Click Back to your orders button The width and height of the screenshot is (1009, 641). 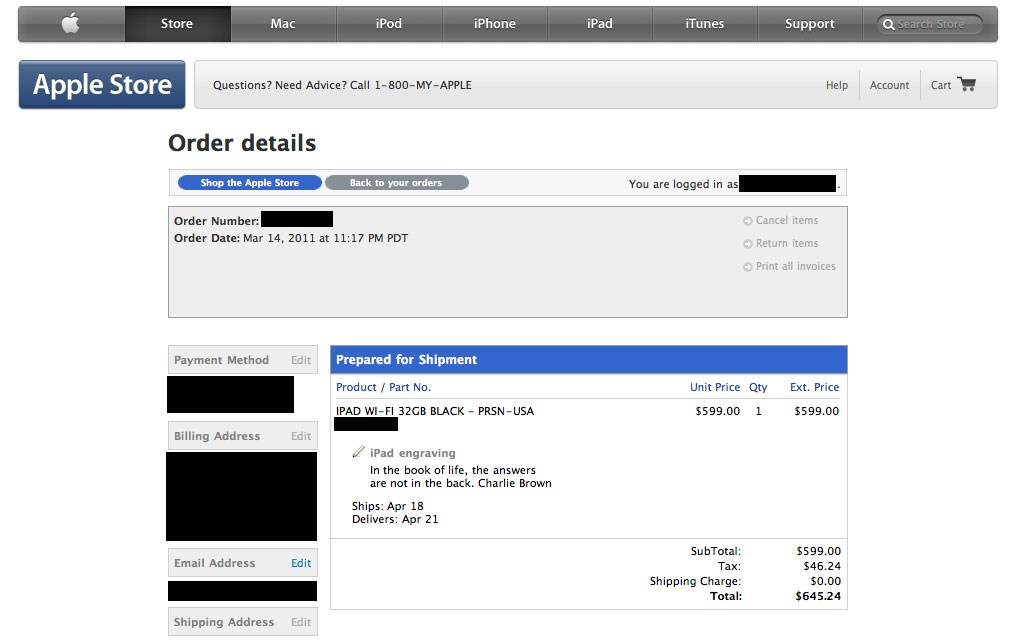point(396,183)
